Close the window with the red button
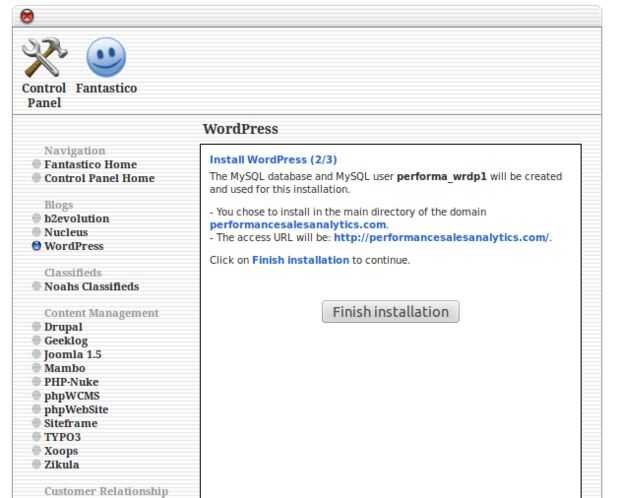620x498 pixels. 27,16
